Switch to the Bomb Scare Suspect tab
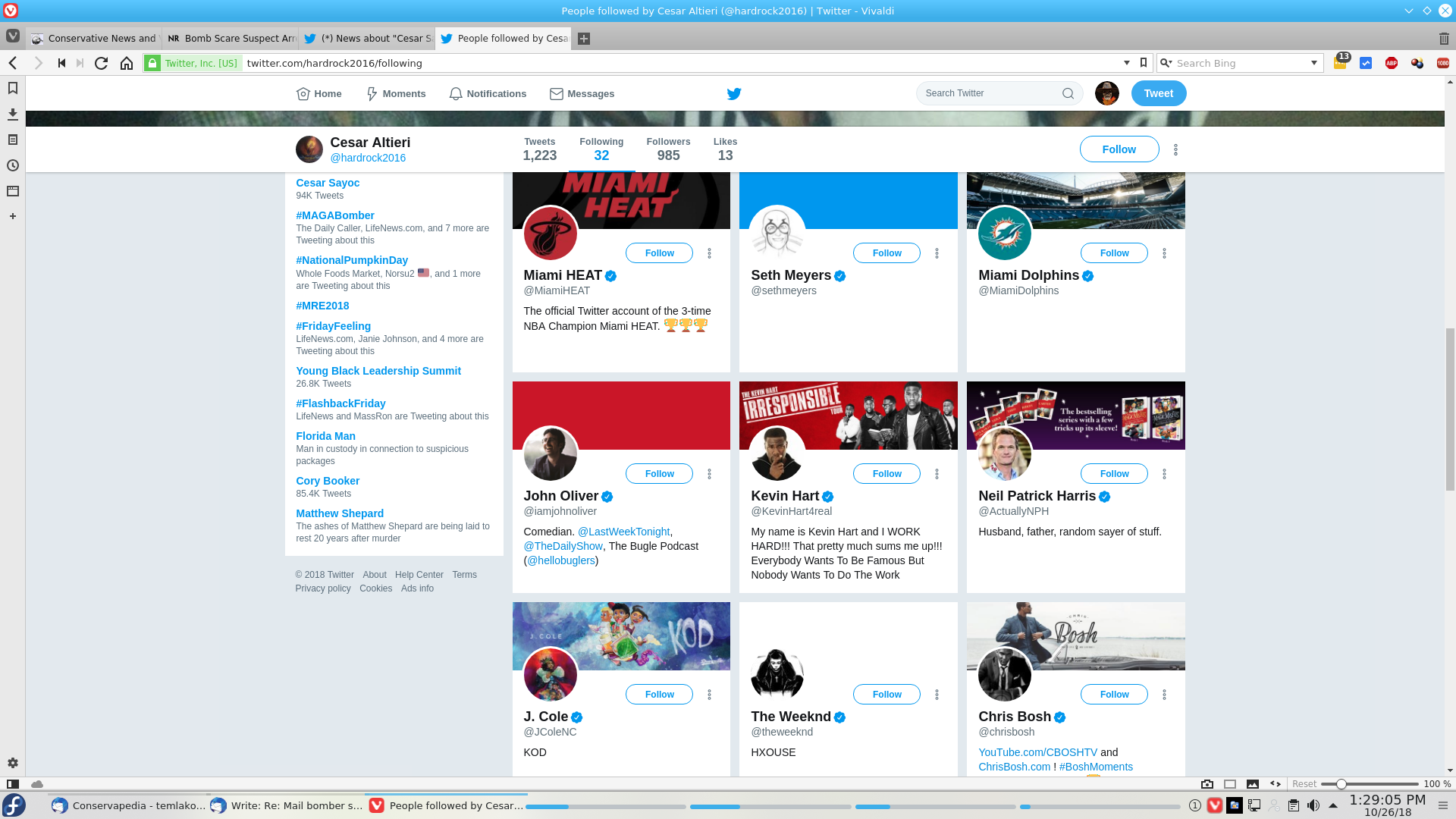Viewport: 1456px width, 819px height. click(x=231, y=39)
